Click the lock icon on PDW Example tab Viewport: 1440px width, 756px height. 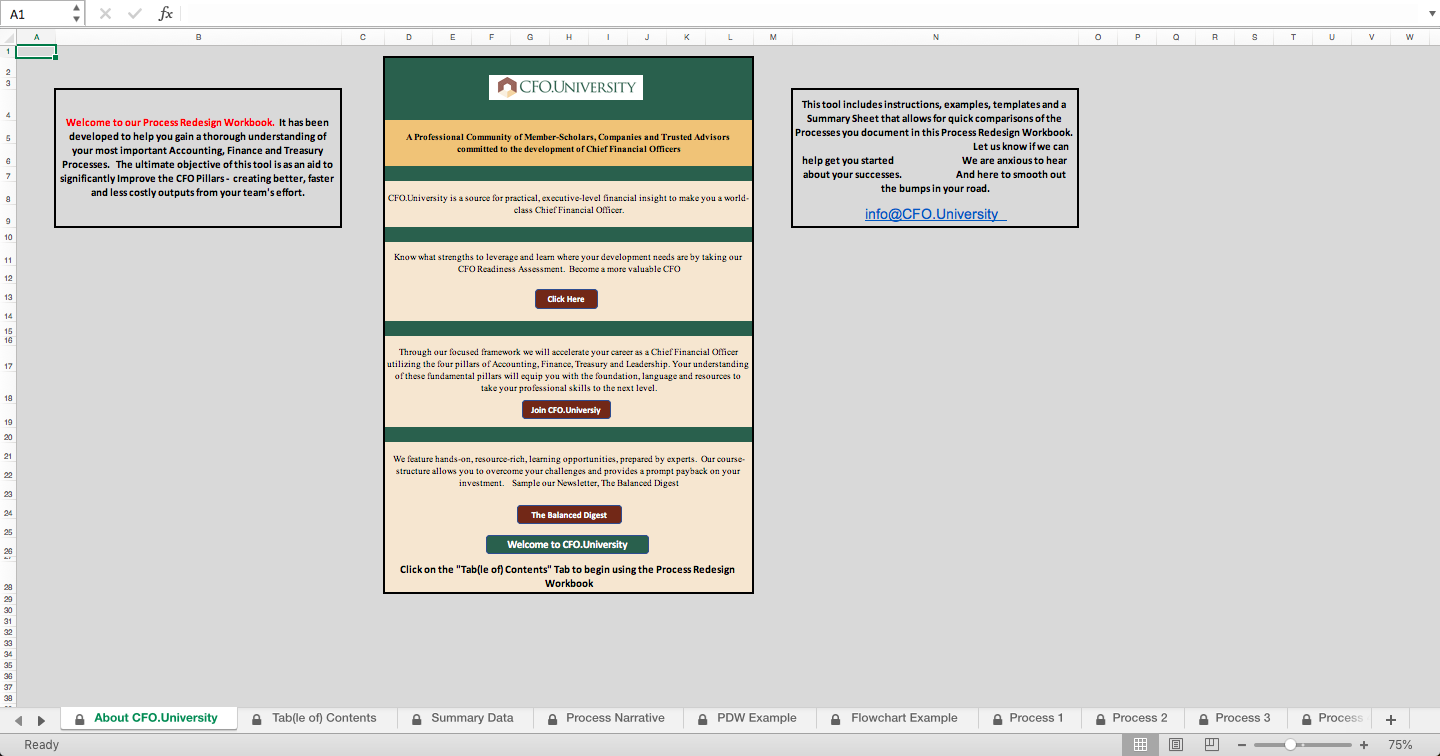703,719
